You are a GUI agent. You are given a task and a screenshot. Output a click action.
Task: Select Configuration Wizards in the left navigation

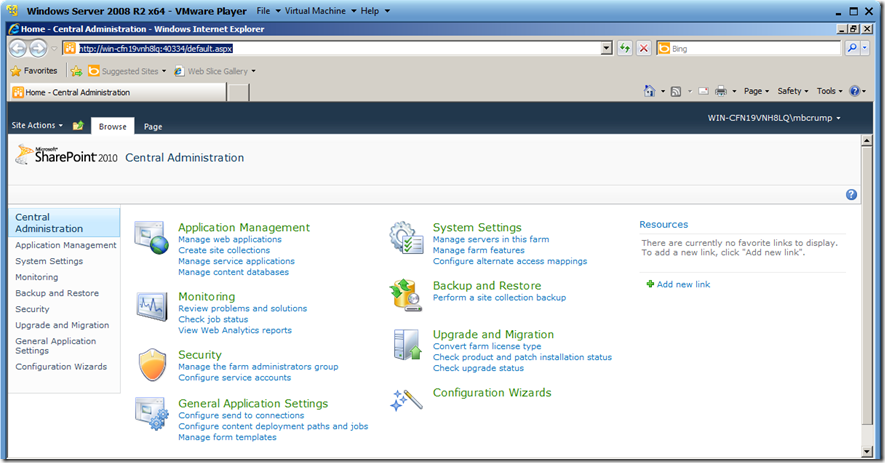coord(61,366)
